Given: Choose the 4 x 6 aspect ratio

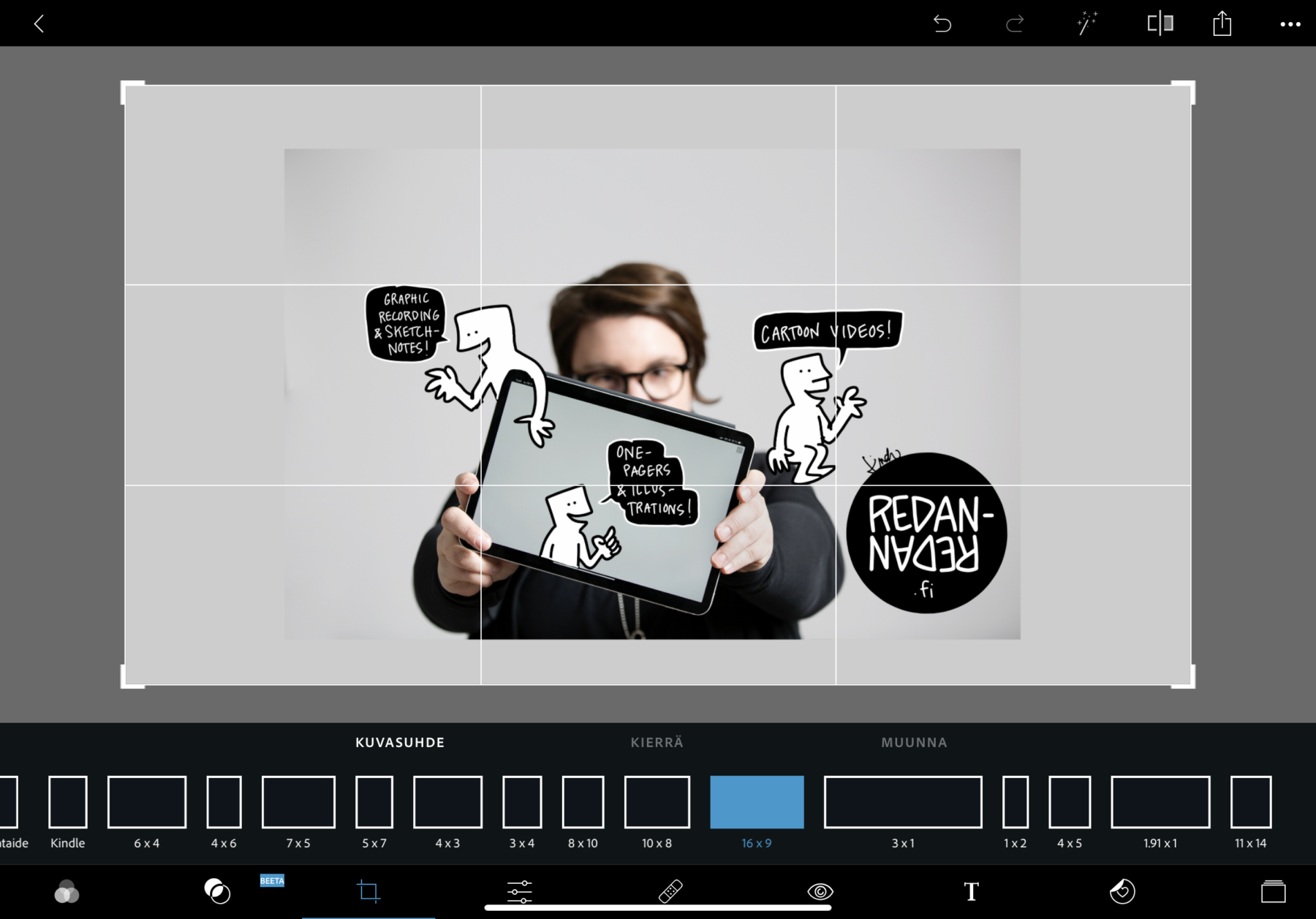Looking at the screenshot, I should pyautogui.click(x=224, y=812).
